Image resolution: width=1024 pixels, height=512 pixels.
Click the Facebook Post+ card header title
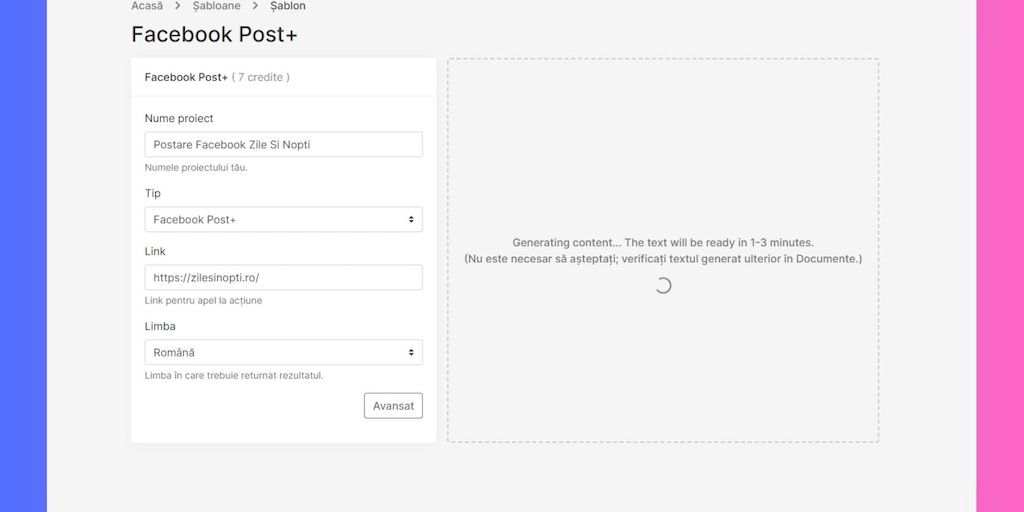pyautogui.click(x=186, y=77)
